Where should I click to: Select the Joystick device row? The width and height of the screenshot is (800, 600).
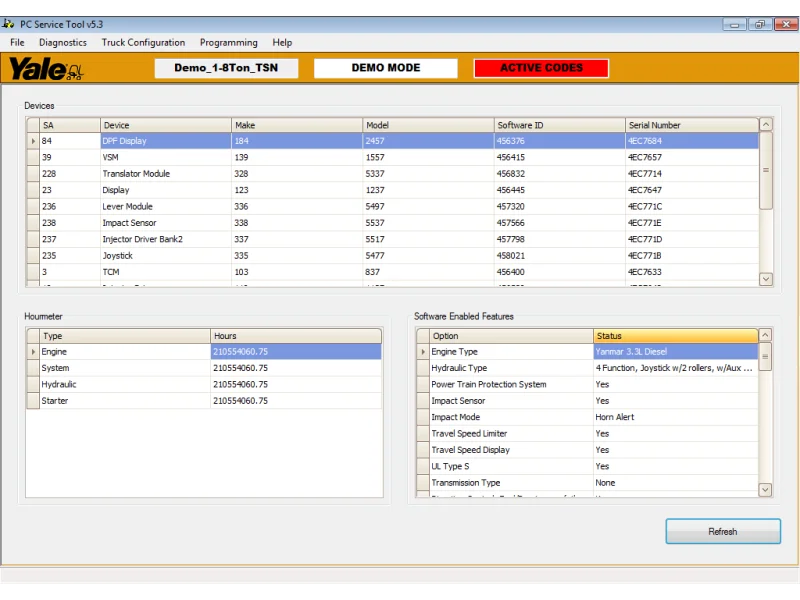393,255
